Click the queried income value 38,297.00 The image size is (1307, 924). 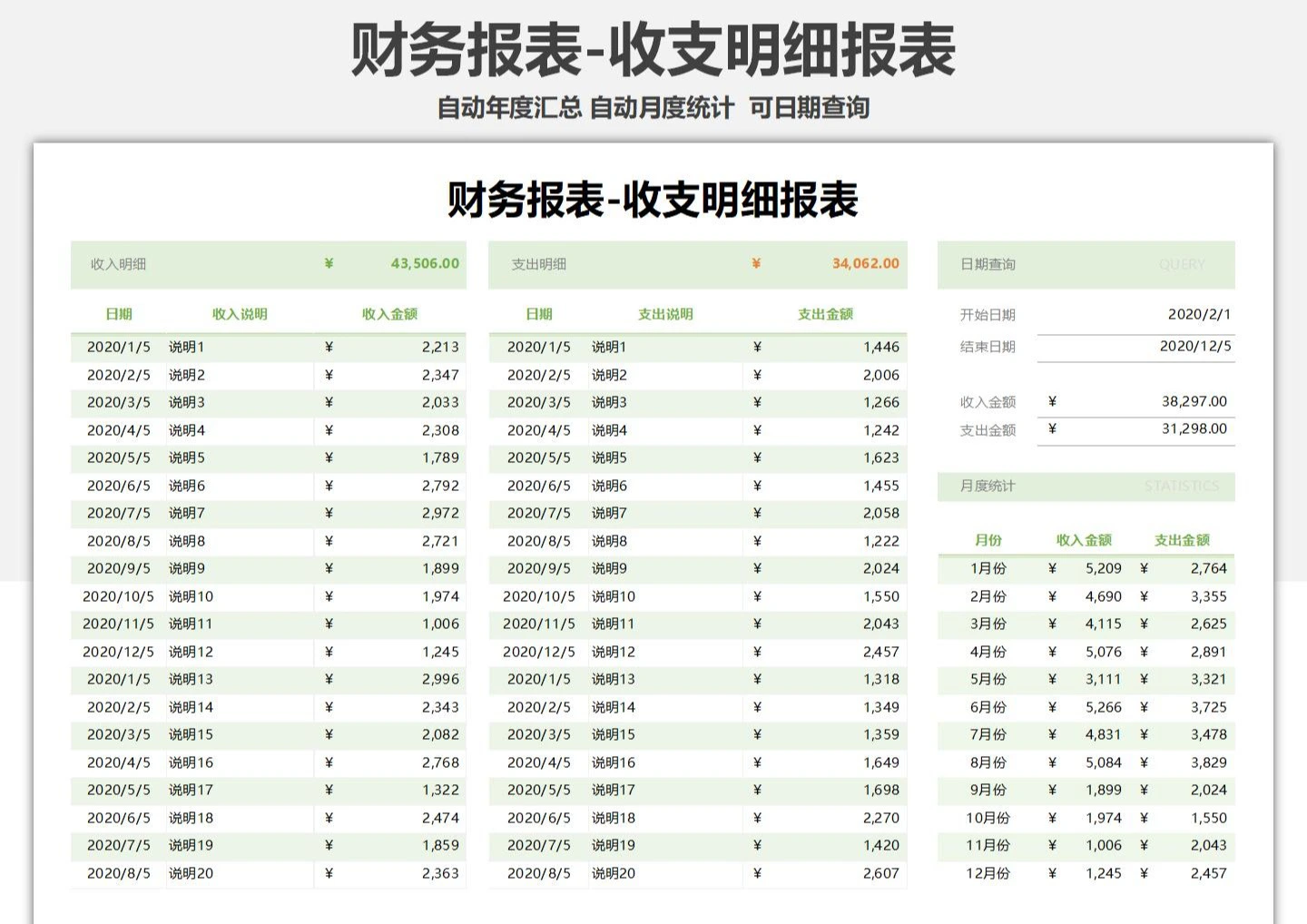point(1194,401)
